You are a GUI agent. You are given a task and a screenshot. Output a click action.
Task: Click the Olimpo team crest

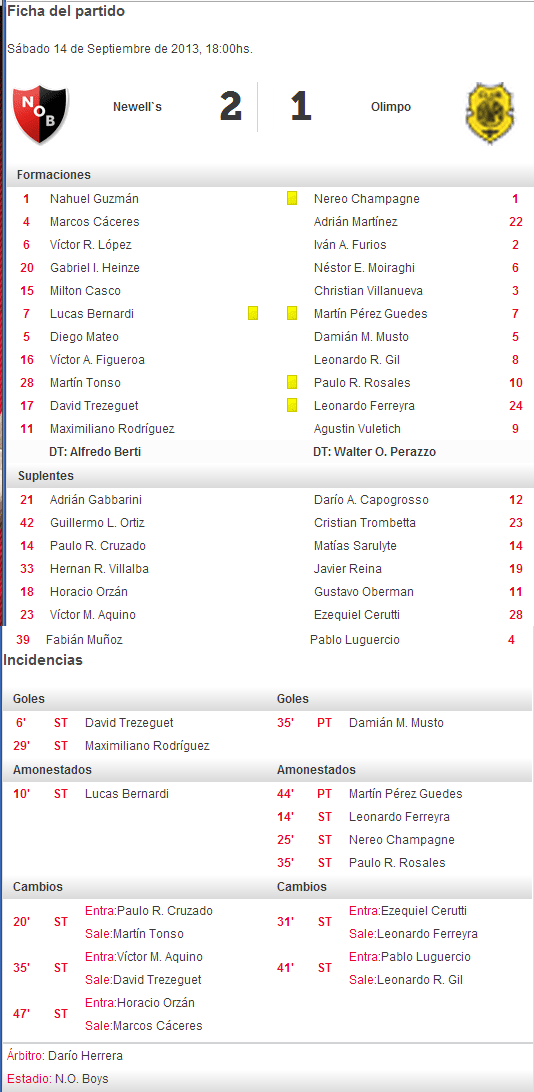[x=491, y=114]
